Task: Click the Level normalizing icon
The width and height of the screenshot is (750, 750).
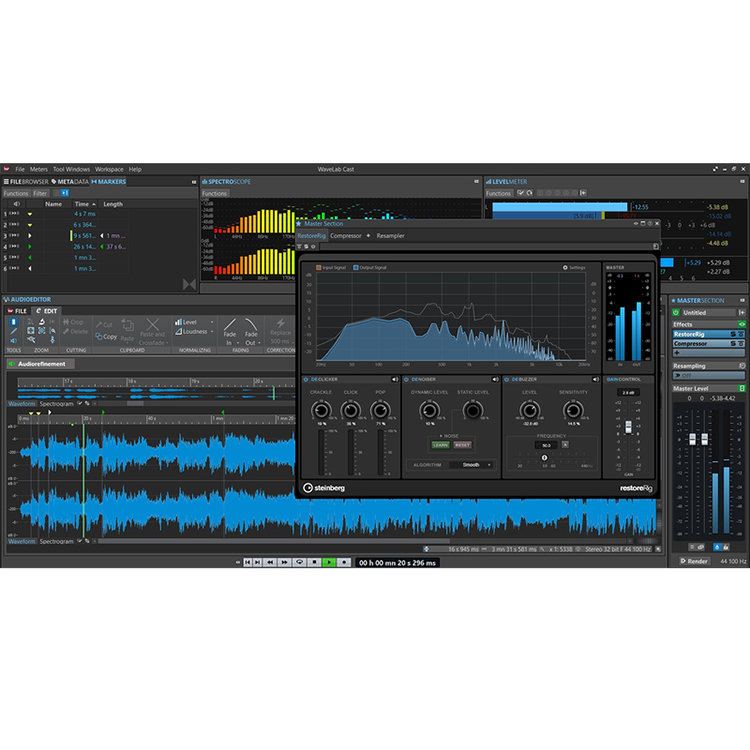Action: click(180, 322)
